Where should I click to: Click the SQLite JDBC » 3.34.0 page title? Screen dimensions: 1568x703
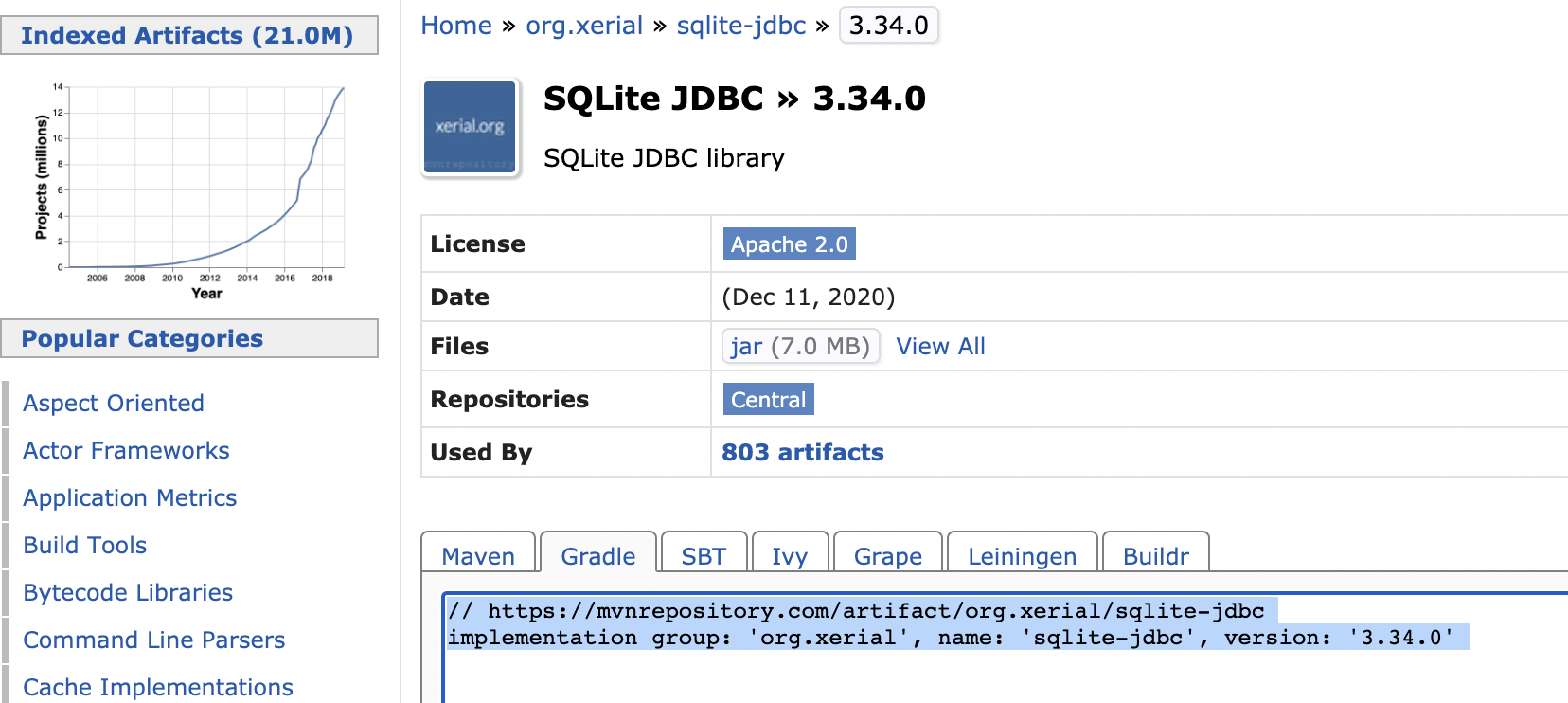pyautogui.click(x=735, y=99)
